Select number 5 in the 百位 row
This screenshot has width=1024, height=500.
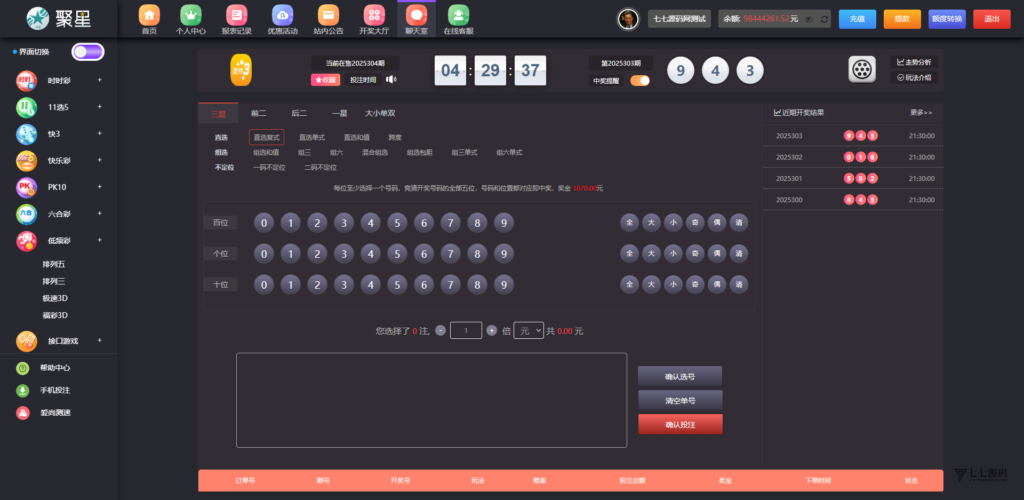point(395,223)
